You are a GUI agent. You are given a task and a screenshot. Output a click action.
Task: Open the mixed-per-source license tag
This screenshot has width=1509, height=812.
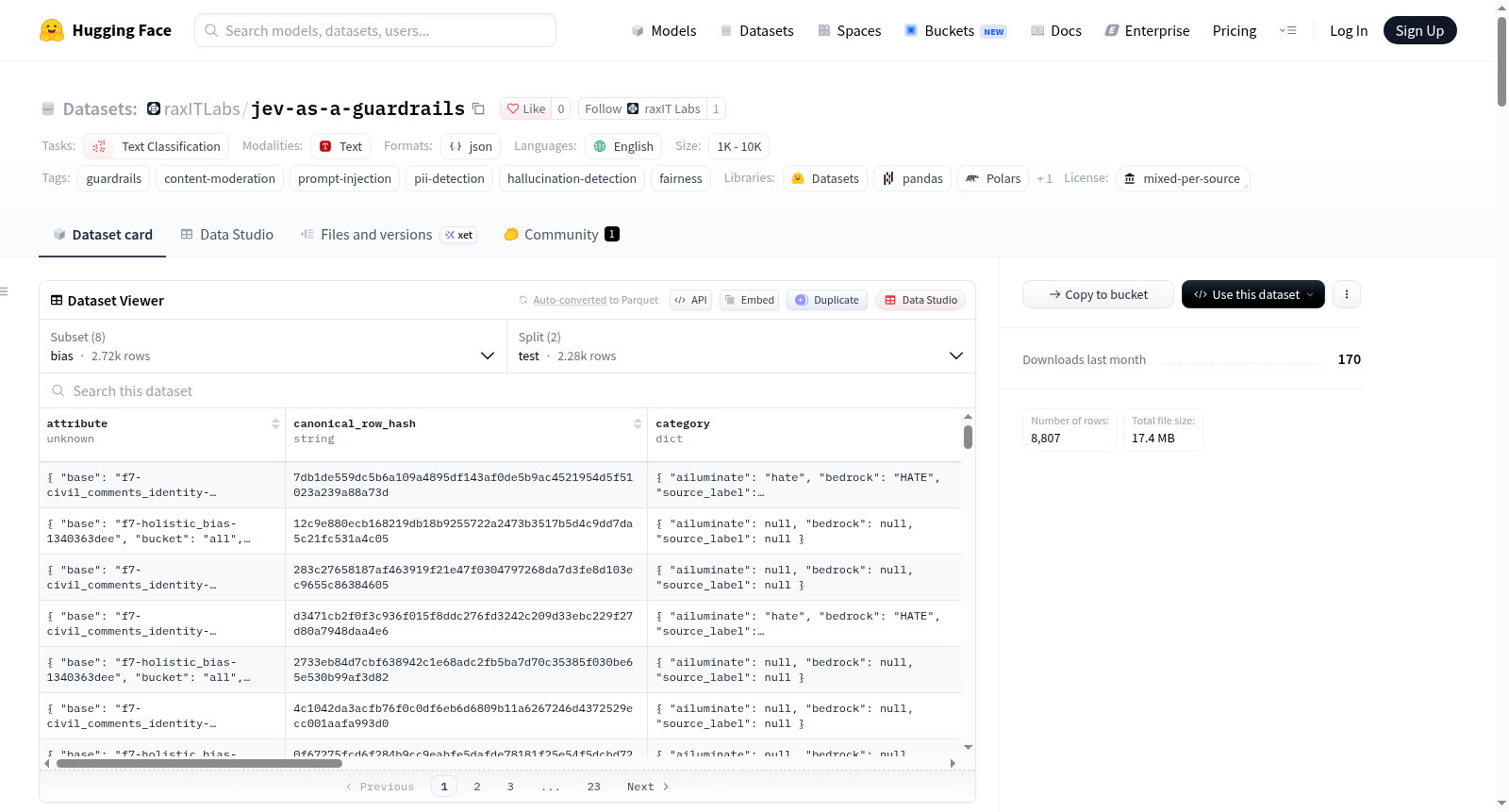click(1183, 178)
